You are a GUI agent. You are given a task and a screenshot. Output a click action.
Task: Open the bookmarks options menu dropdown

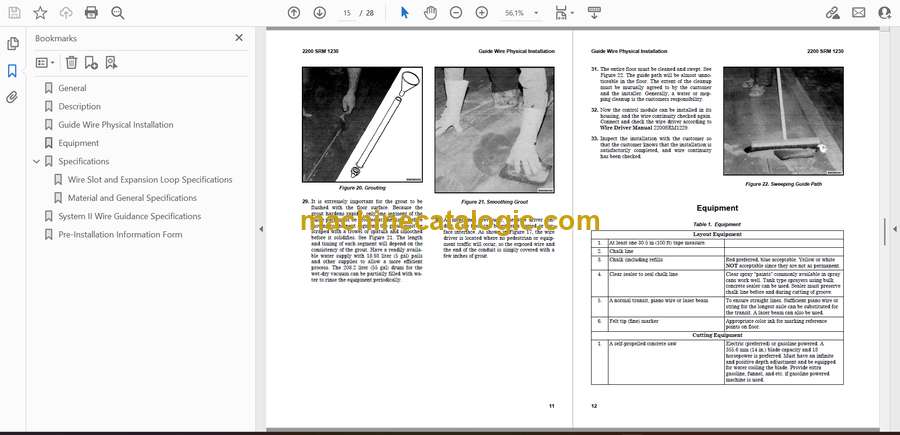pos(45,63)
